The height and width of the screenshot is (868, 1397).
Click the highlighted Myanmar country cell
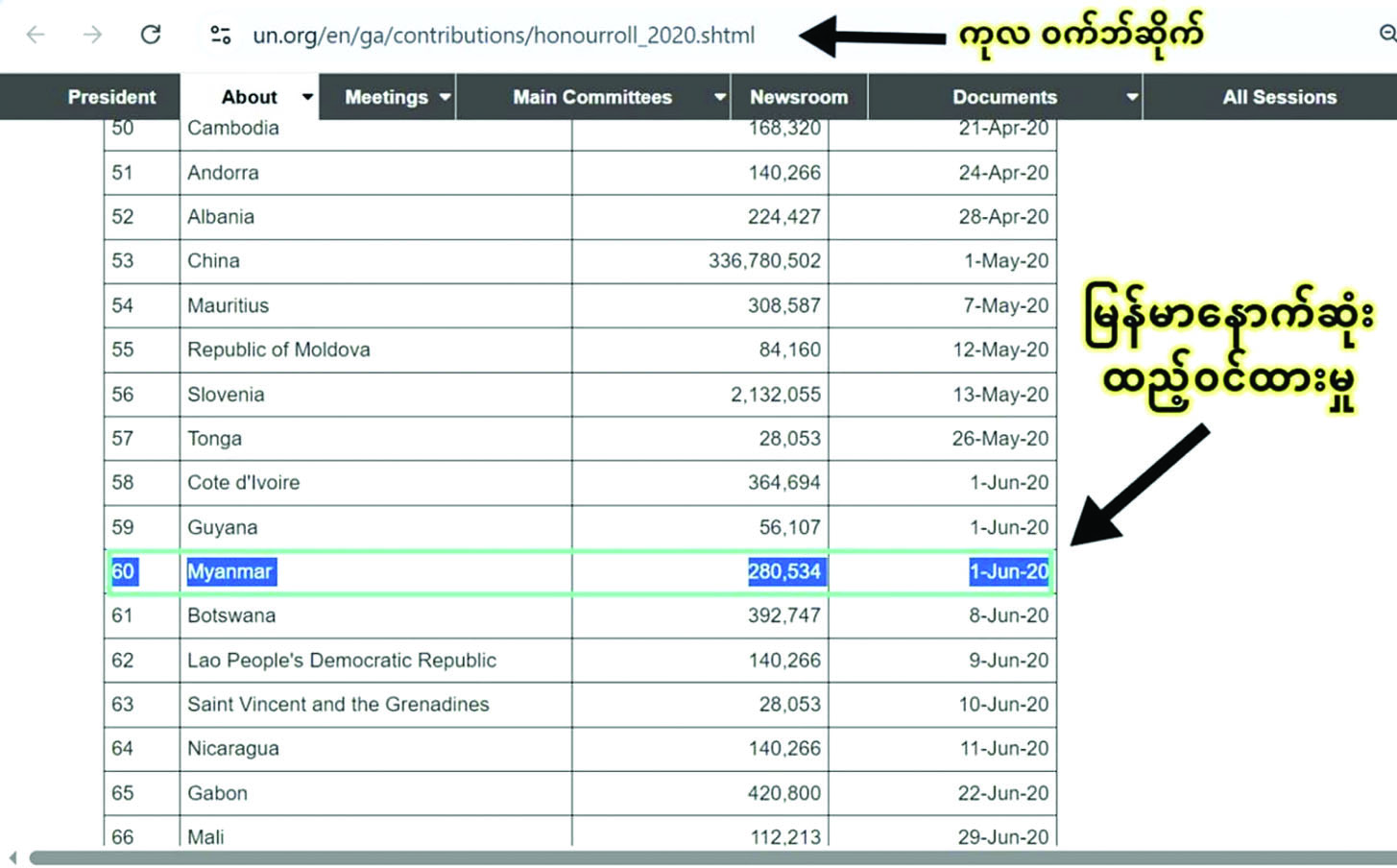[x=231, y=571]
